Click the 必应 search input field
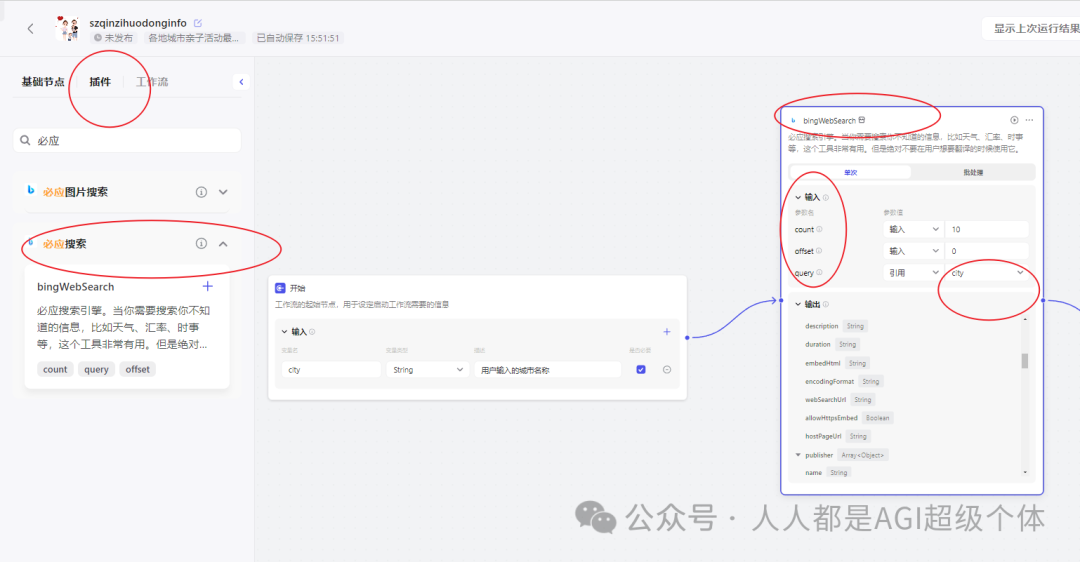This screenshot has height=562, width=1080. [x=127, y=140]
